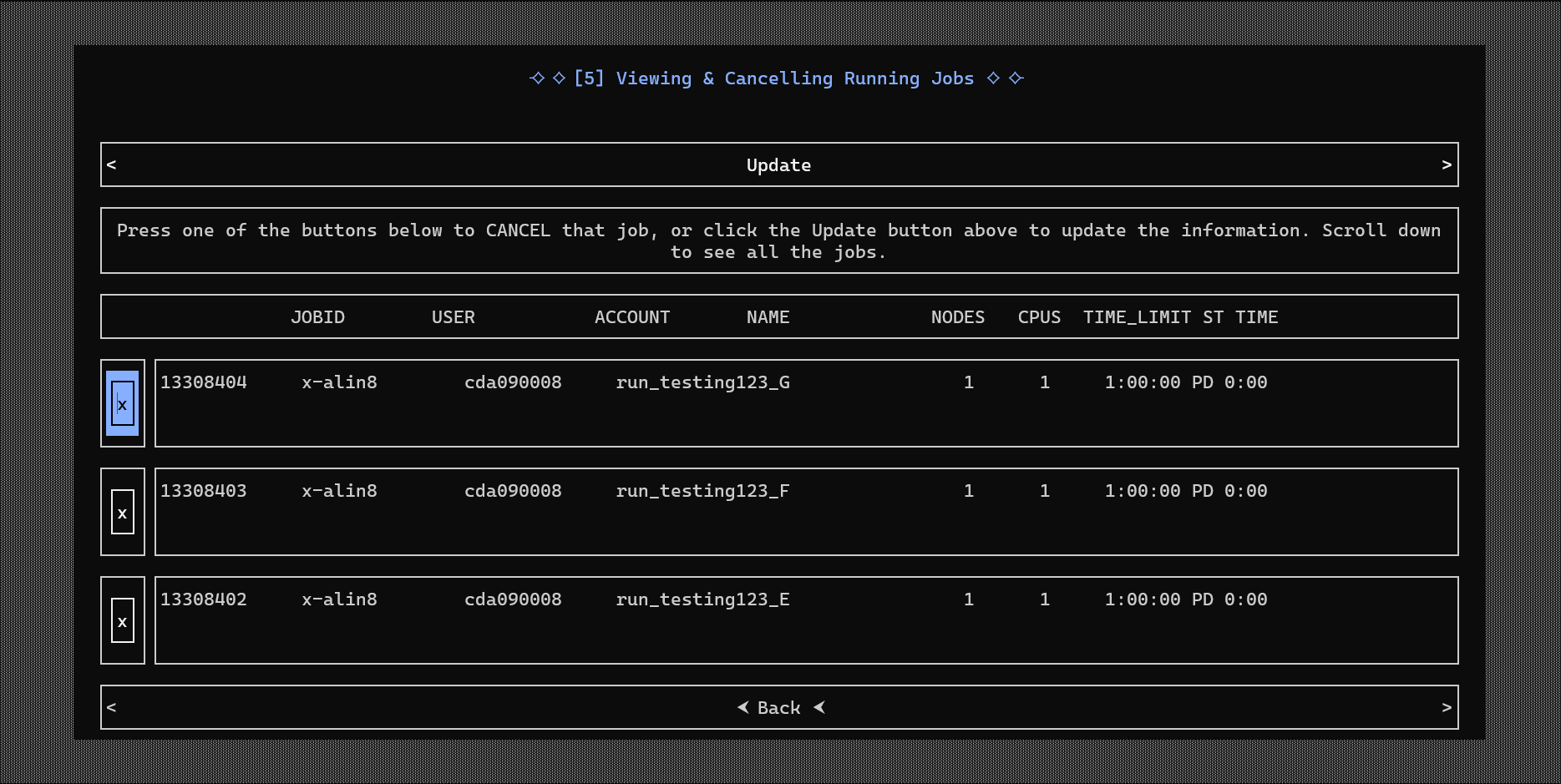The height and width of the screenshot is (784, 1561).
Task: Click the right arrow on the Update bar
Action: point(1447,164)
